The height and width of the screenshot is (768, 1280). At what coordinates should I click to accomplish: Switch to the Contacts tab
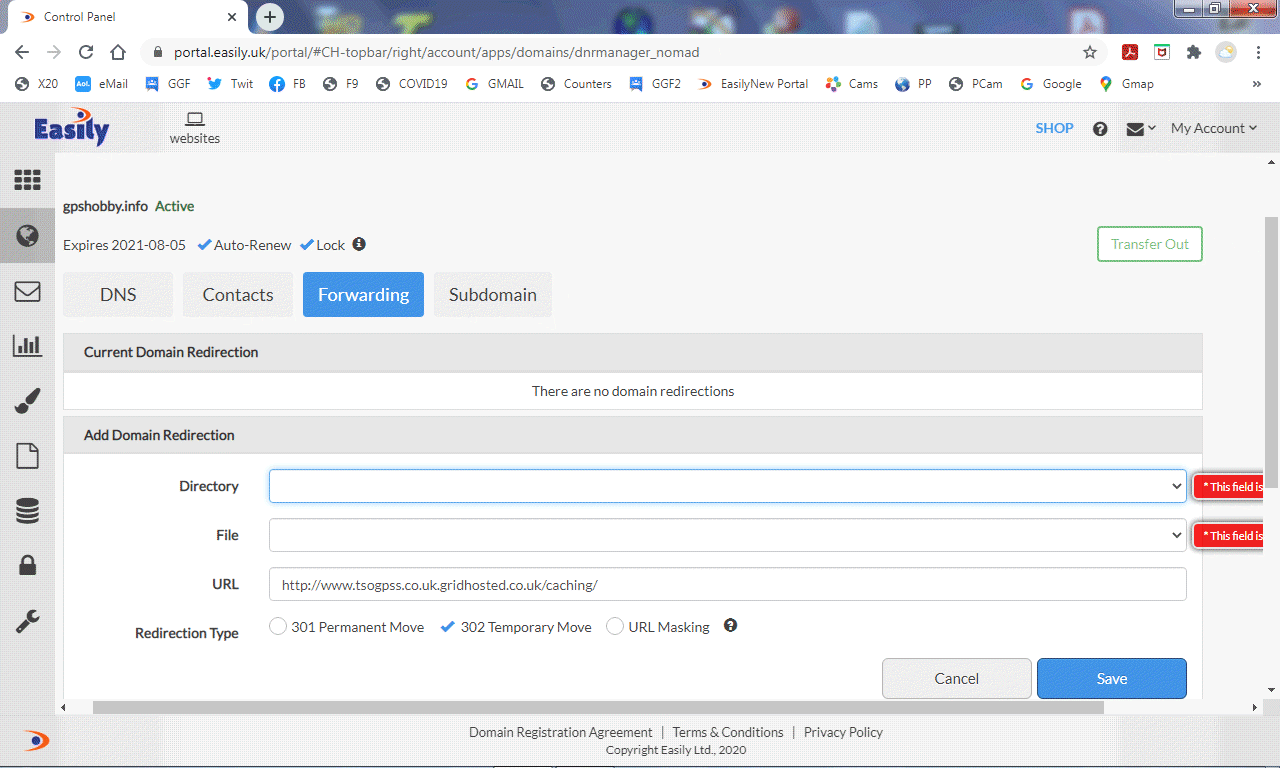(x=238, y=294)
